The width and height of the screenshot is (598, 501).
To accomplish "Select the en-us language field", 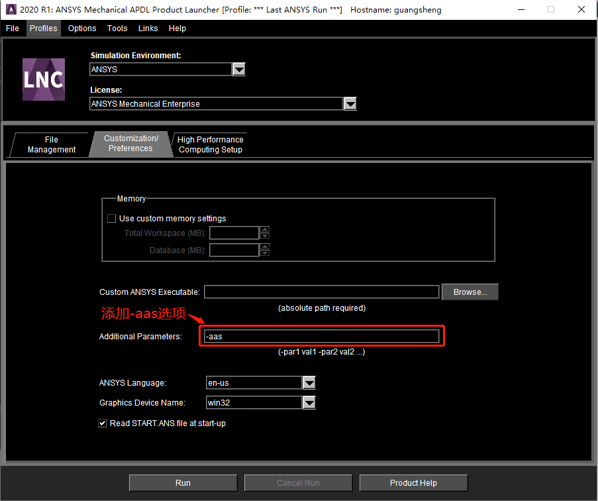I will [x=254, y=382].
